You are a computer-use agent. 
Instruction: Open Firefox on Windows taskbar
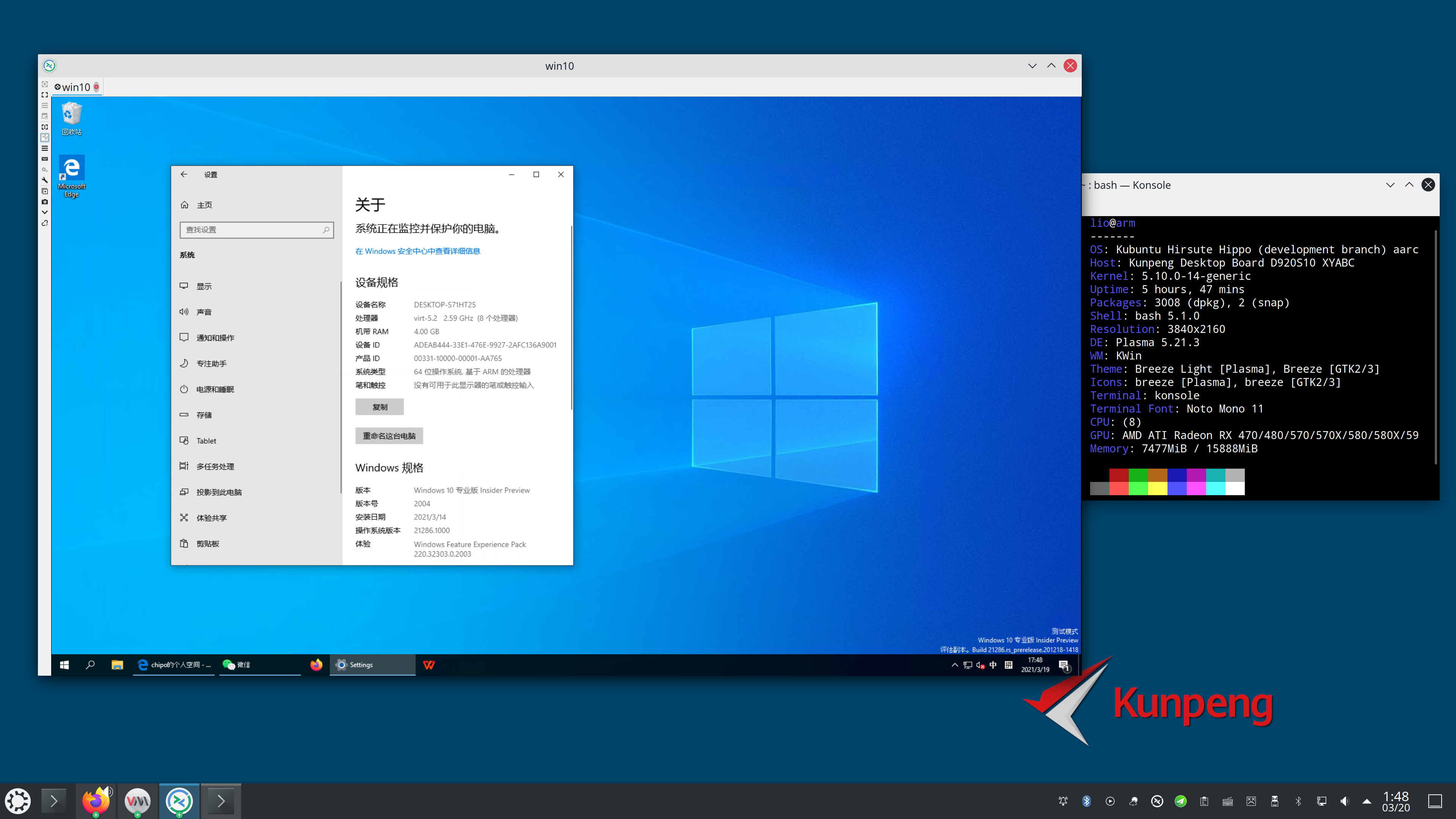pos(316,665)
